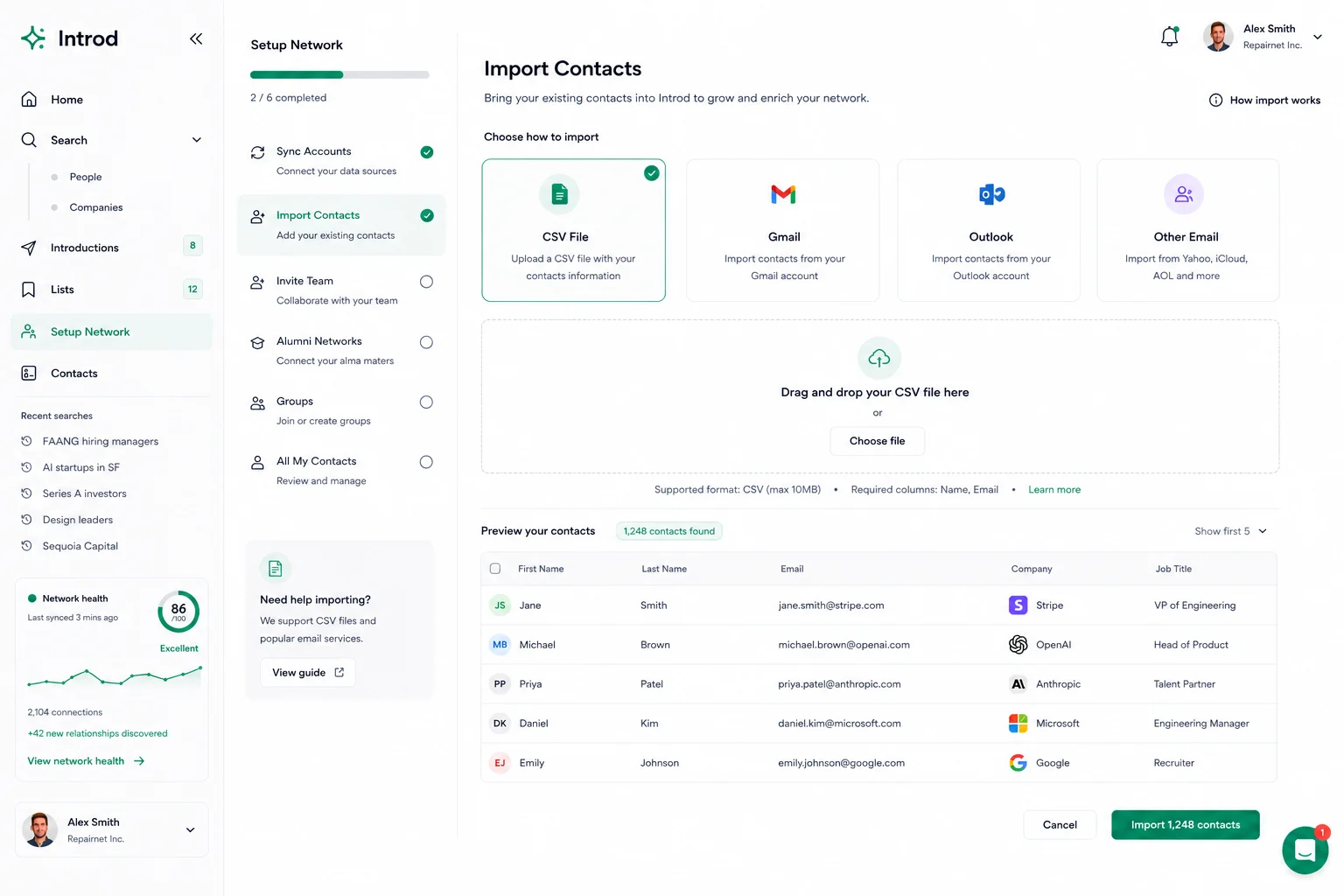1344x896 pixels.
Task: Open the Show first 5 dropdown
Action: pyautogui.click(x=1231, y=531)
